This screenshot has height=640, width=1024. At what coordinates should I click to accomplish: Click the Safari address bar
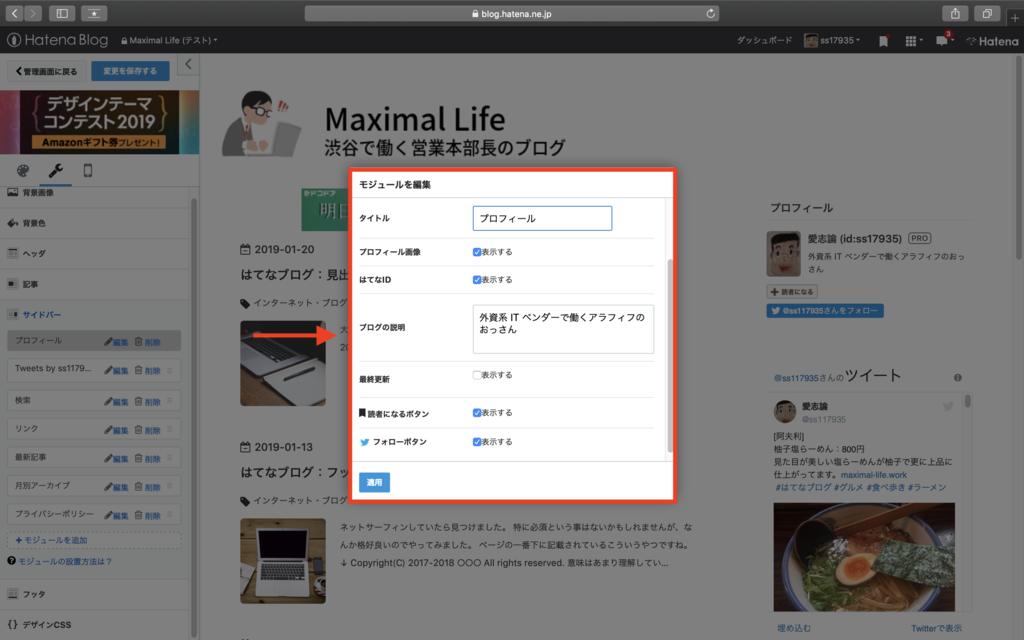point(511,13)
